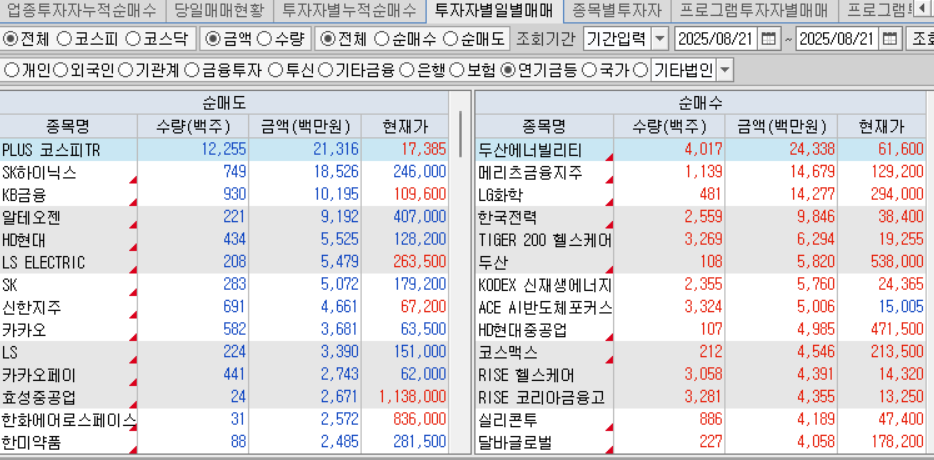Screen dimensions: 934x460
Task: Open start date calendar picker icon
Action: tap(768, 40)
